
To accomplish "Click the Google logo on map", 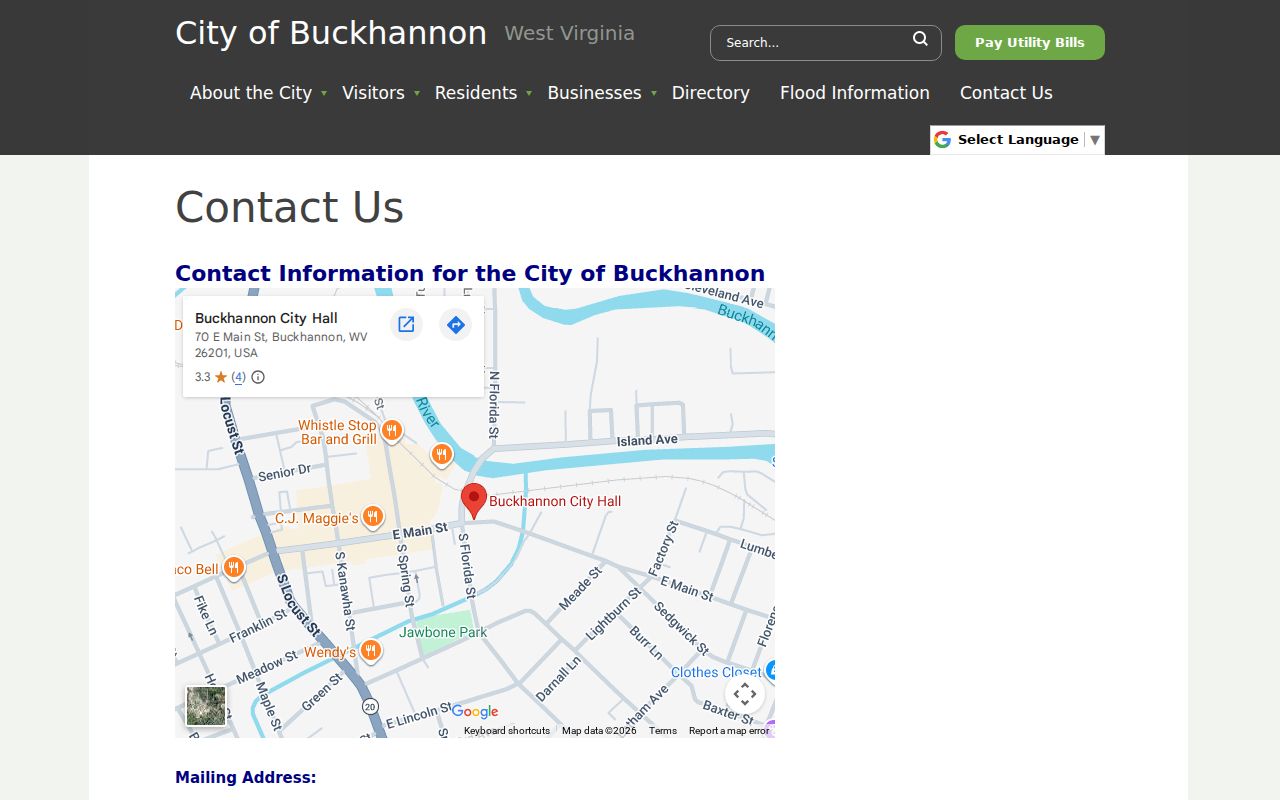I will (x=475, y=711).
